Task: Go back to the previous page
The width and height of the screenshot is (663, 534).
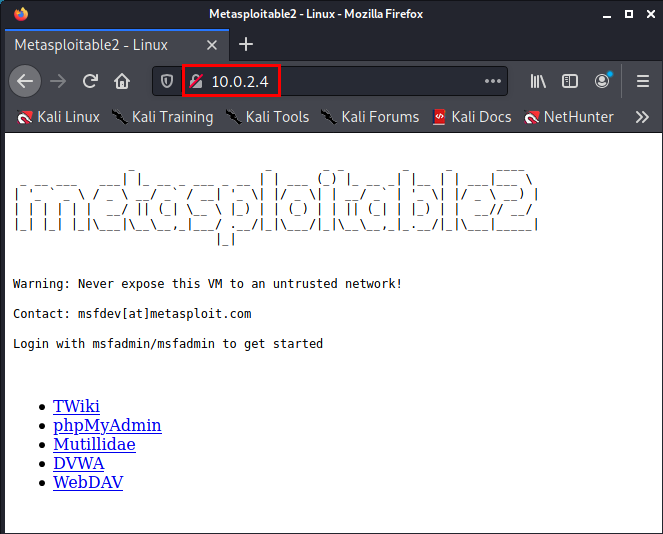Action: tap(25, 81)
